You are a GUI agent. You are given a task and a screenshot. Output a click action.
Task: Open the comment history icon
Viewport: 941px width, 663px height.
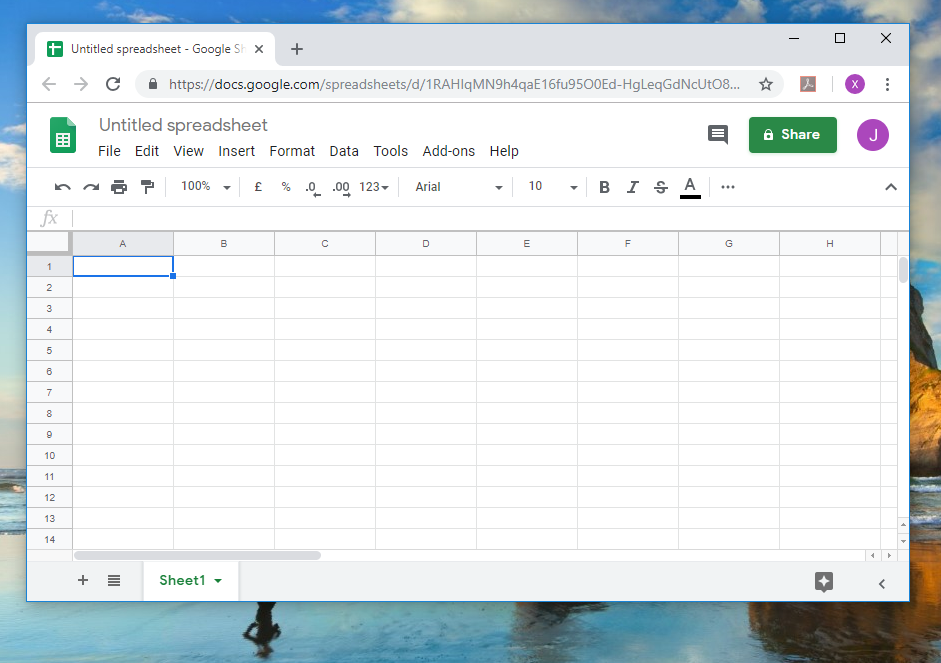click(717, 135)
